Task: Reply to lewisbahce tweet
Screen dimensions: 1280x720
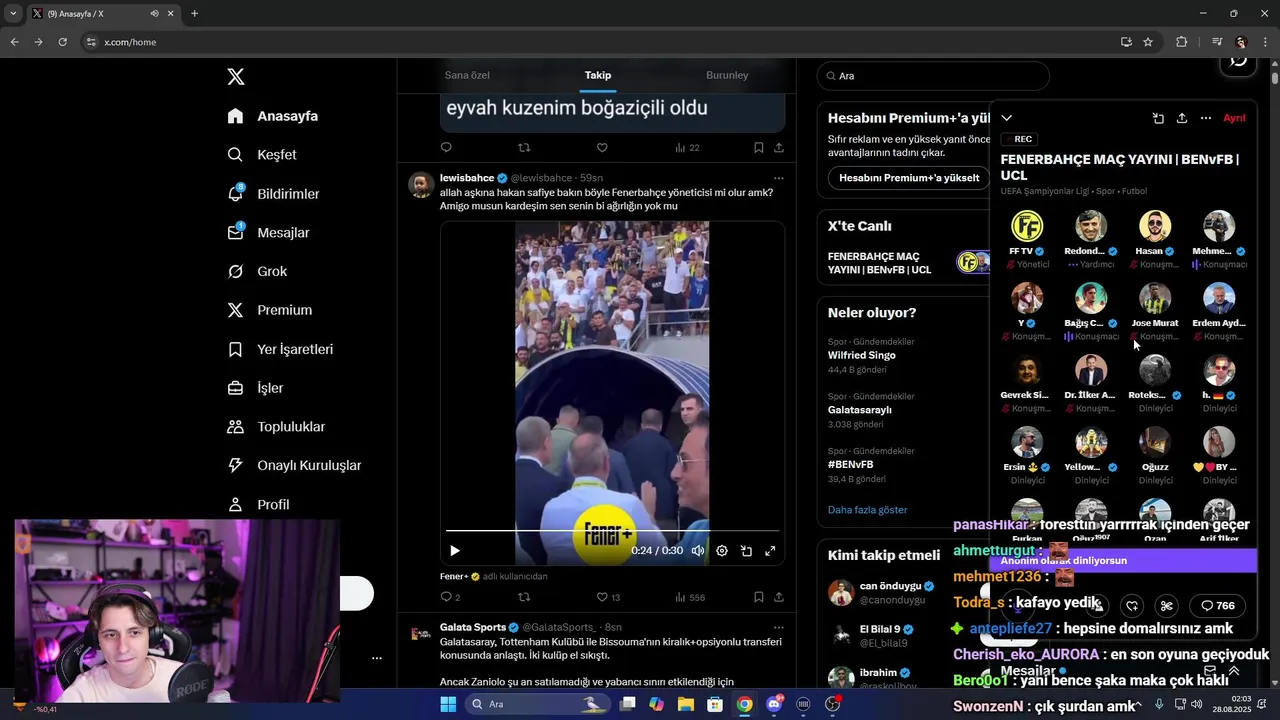Action: click(x=446, y=597)
